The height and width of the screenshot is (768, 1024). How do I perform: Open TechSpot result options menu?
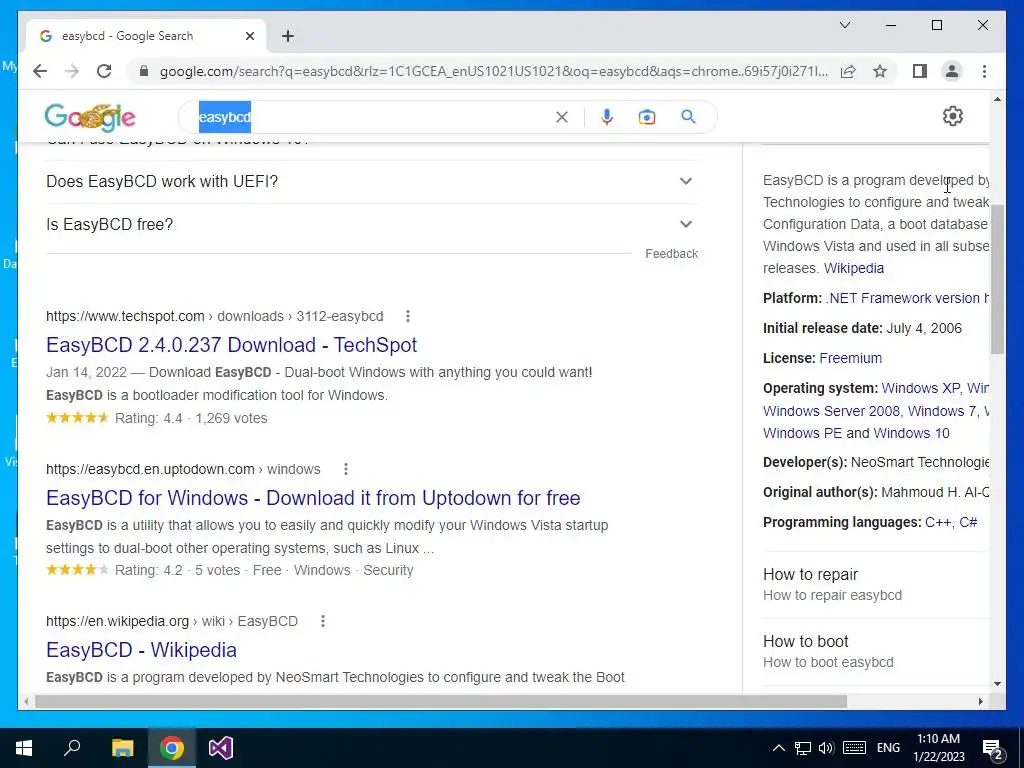coord(408,316)
